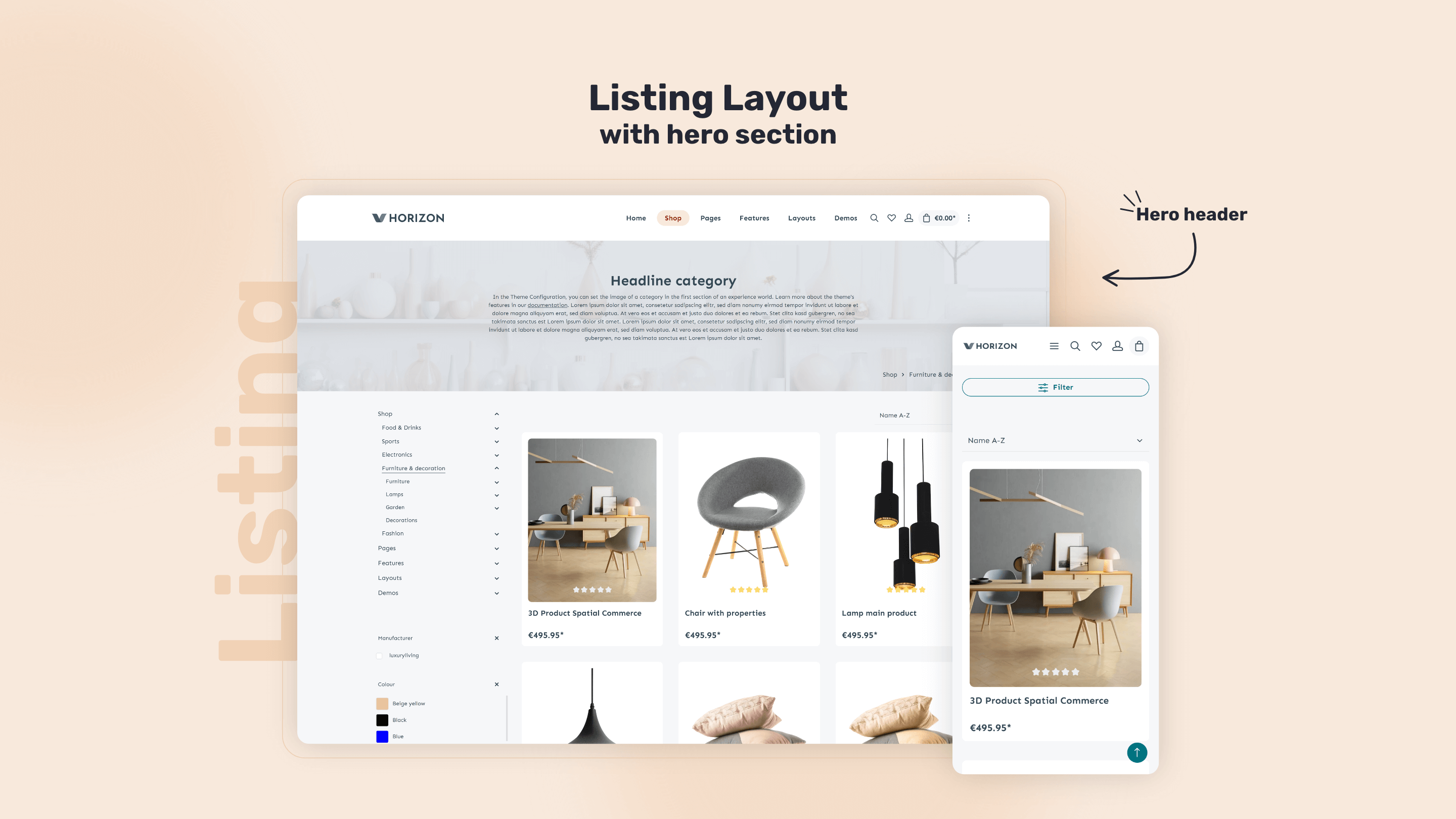The image size is (1456, 819).
Task: Click the user account icon
Action: coord(908,218)
